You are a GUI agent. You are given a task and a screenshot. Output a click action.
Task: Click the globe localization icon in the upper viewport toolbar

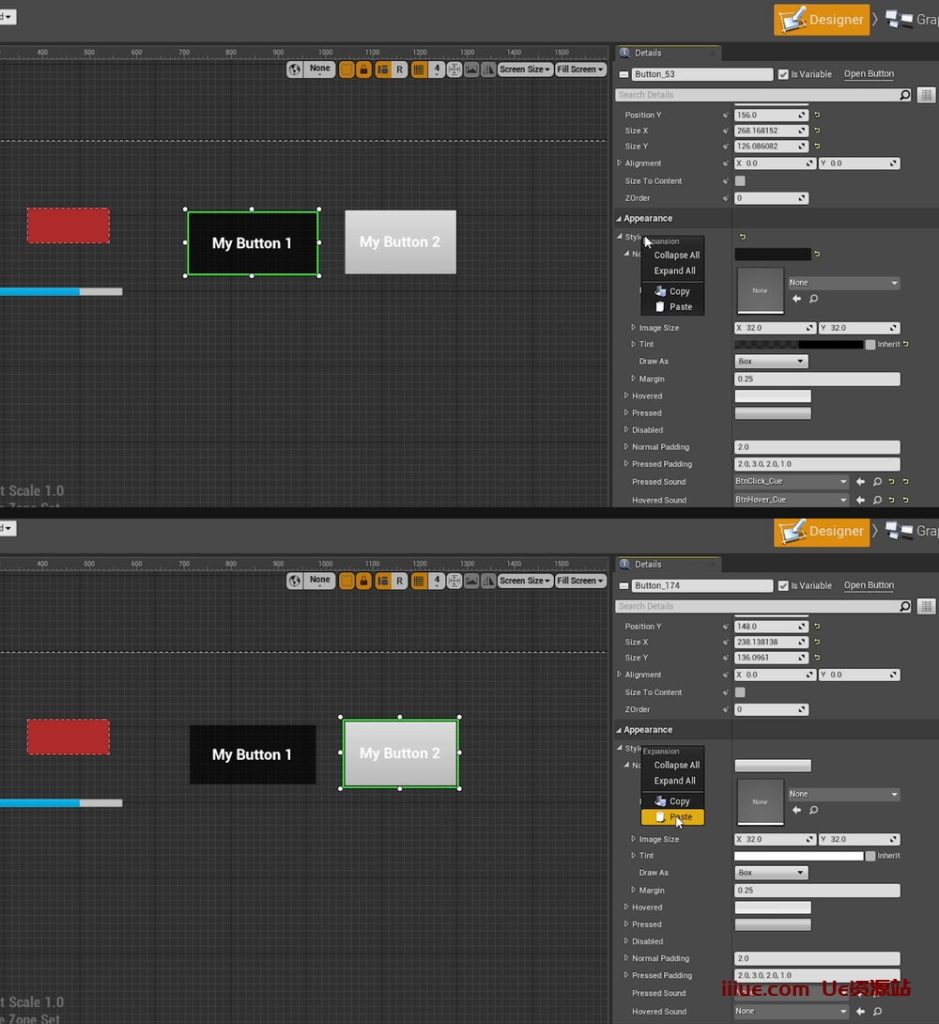pyautogui.click(x=294, y=69)
